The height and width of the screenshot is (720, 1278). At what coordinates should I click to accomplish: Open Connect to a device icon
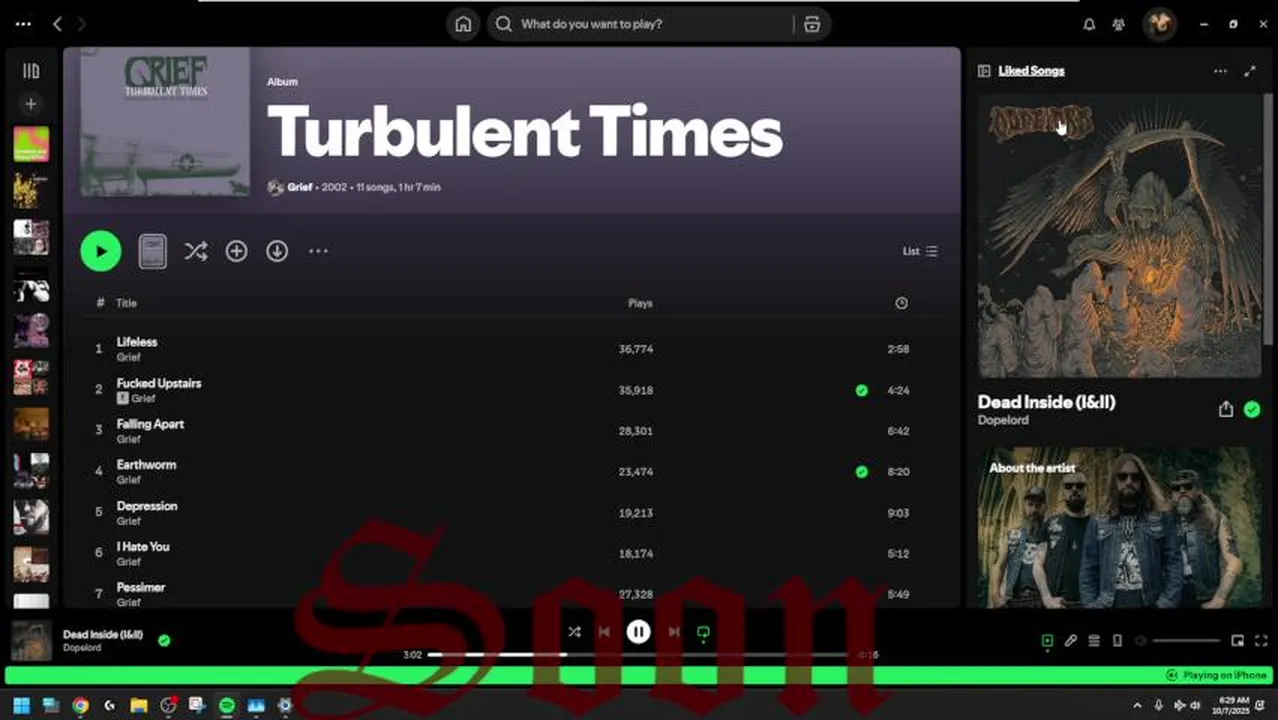tap(1118, 641)
